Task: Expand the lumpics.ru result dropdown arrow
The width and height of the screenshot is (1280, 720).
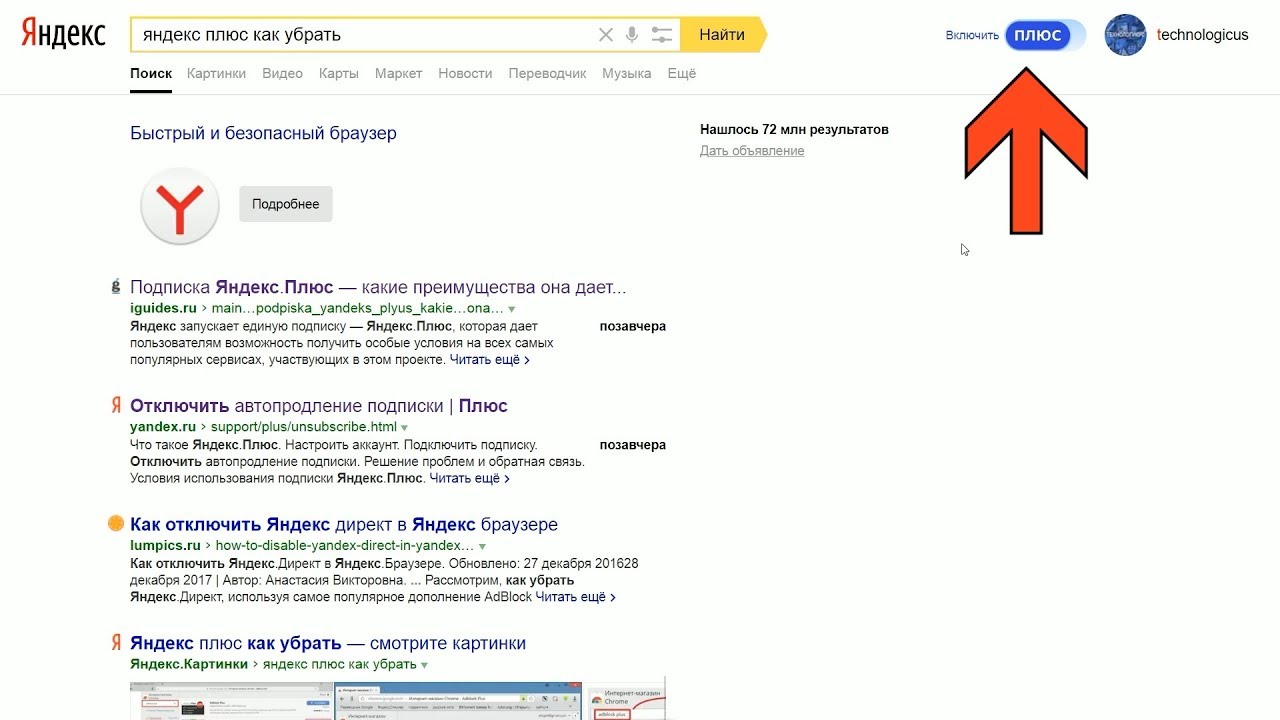Action: tap(482, 547)
